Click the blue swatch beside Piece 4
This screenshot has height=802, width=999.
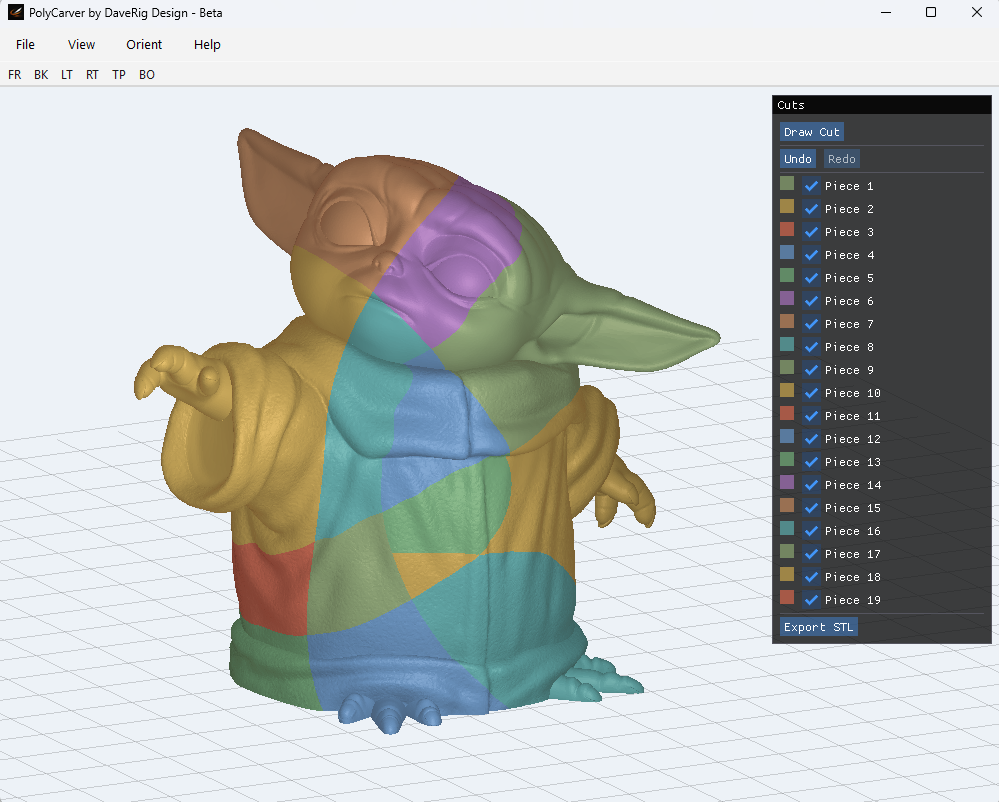(787, 252)
